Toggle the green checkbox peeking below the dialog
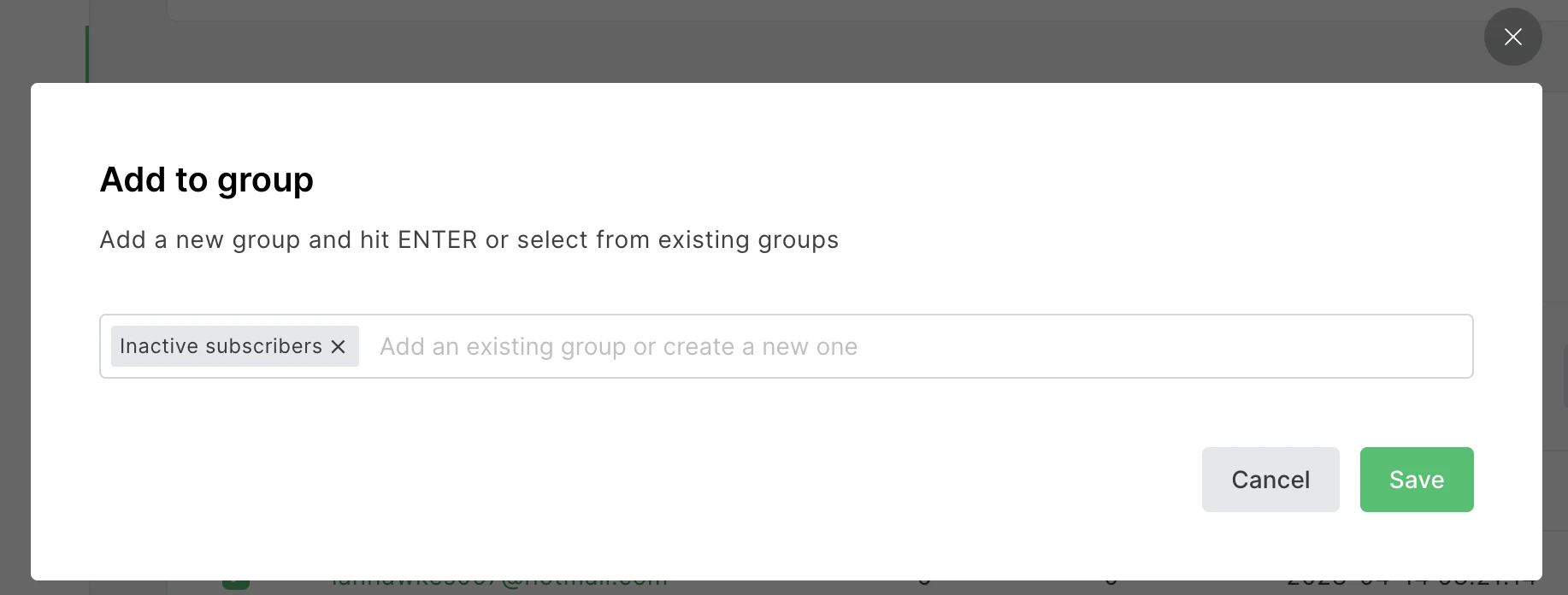This screenshot has height=595, width=1568. pyautogui.click(x=236, y=585)
